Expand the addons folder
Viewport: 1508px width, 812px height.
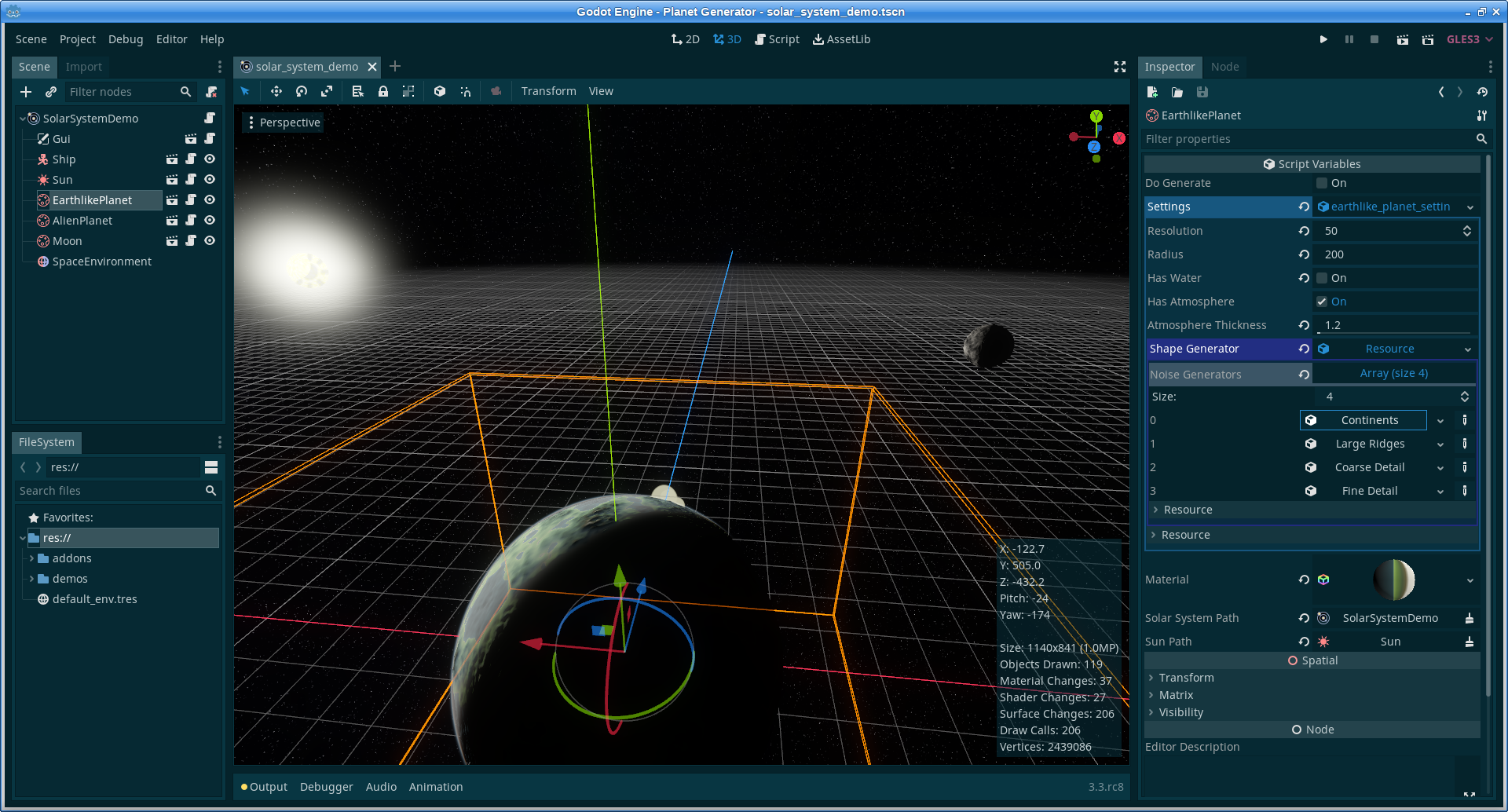31,558
